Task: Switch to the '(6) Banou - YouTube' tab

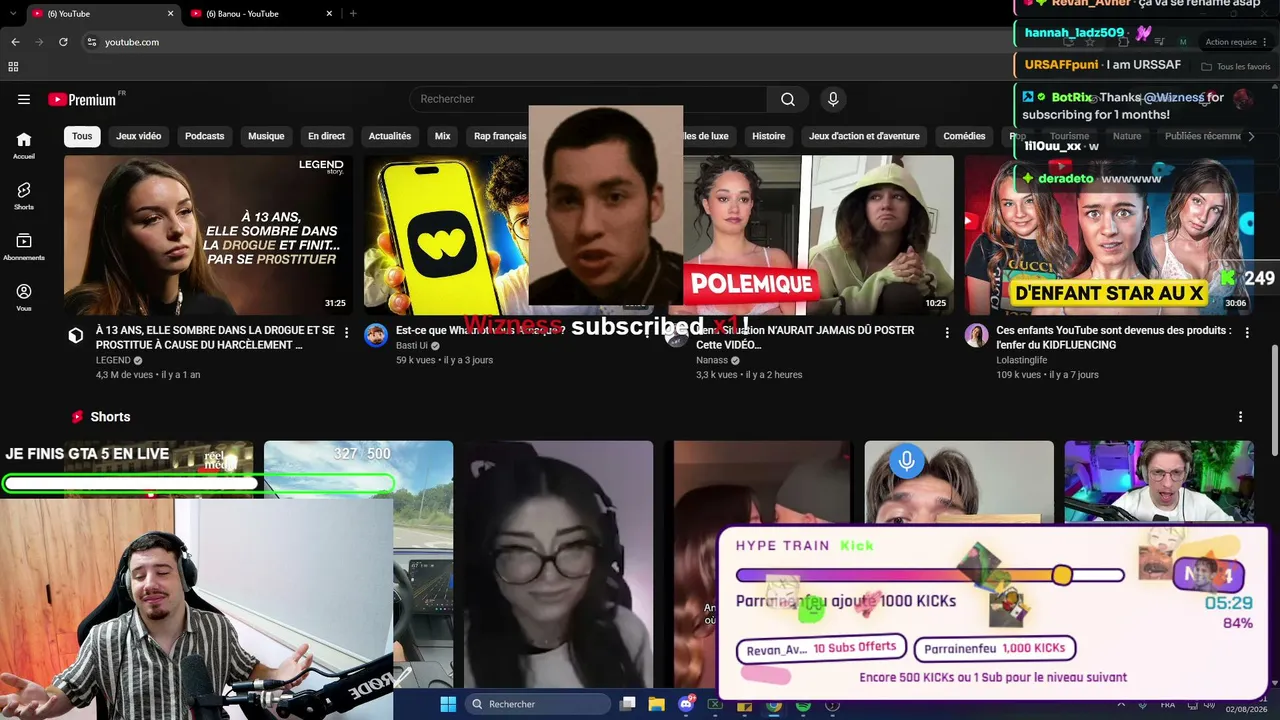Action: click(260, 13)
